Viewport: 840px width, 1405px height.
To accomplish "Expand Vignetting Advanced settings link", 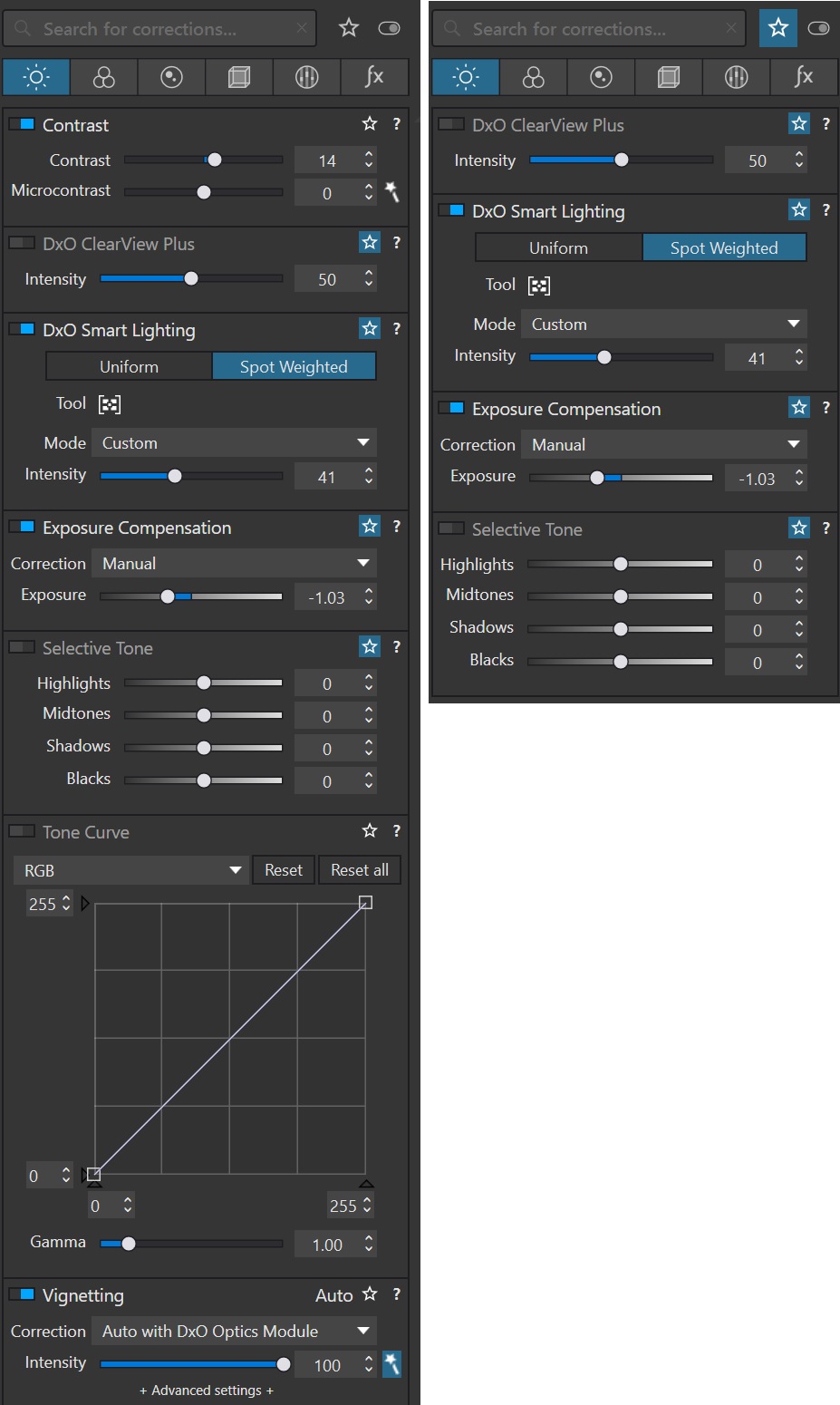I will (207, 1390).
